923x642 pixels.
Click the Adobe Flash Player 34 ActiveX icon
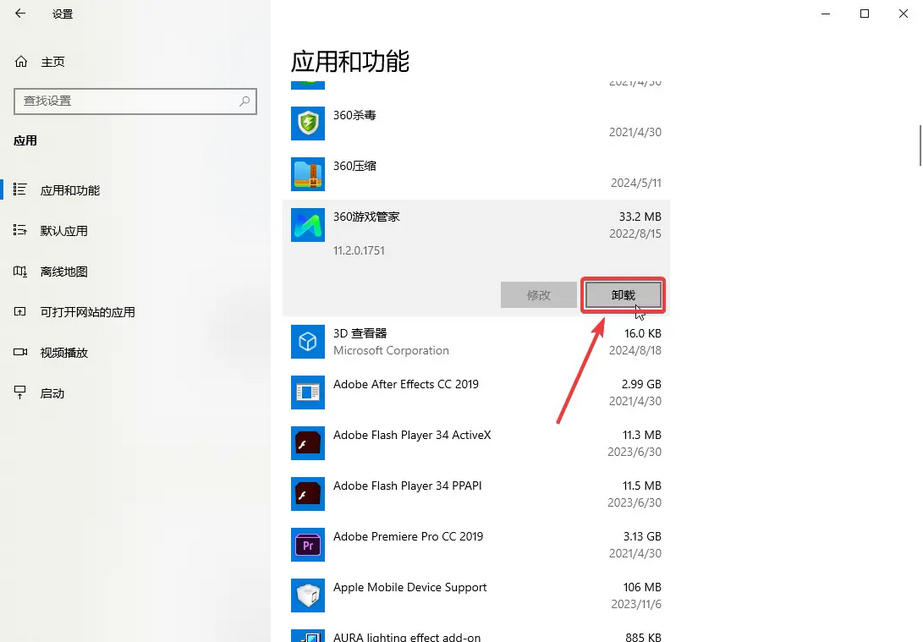click(307, 443)
